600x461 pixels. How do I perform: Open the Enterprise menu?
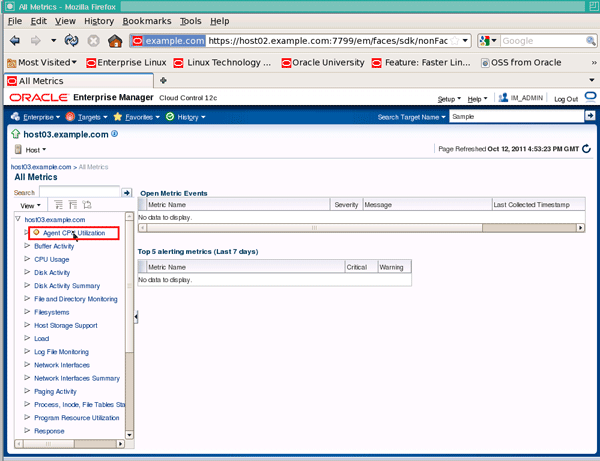pos(35,117)
